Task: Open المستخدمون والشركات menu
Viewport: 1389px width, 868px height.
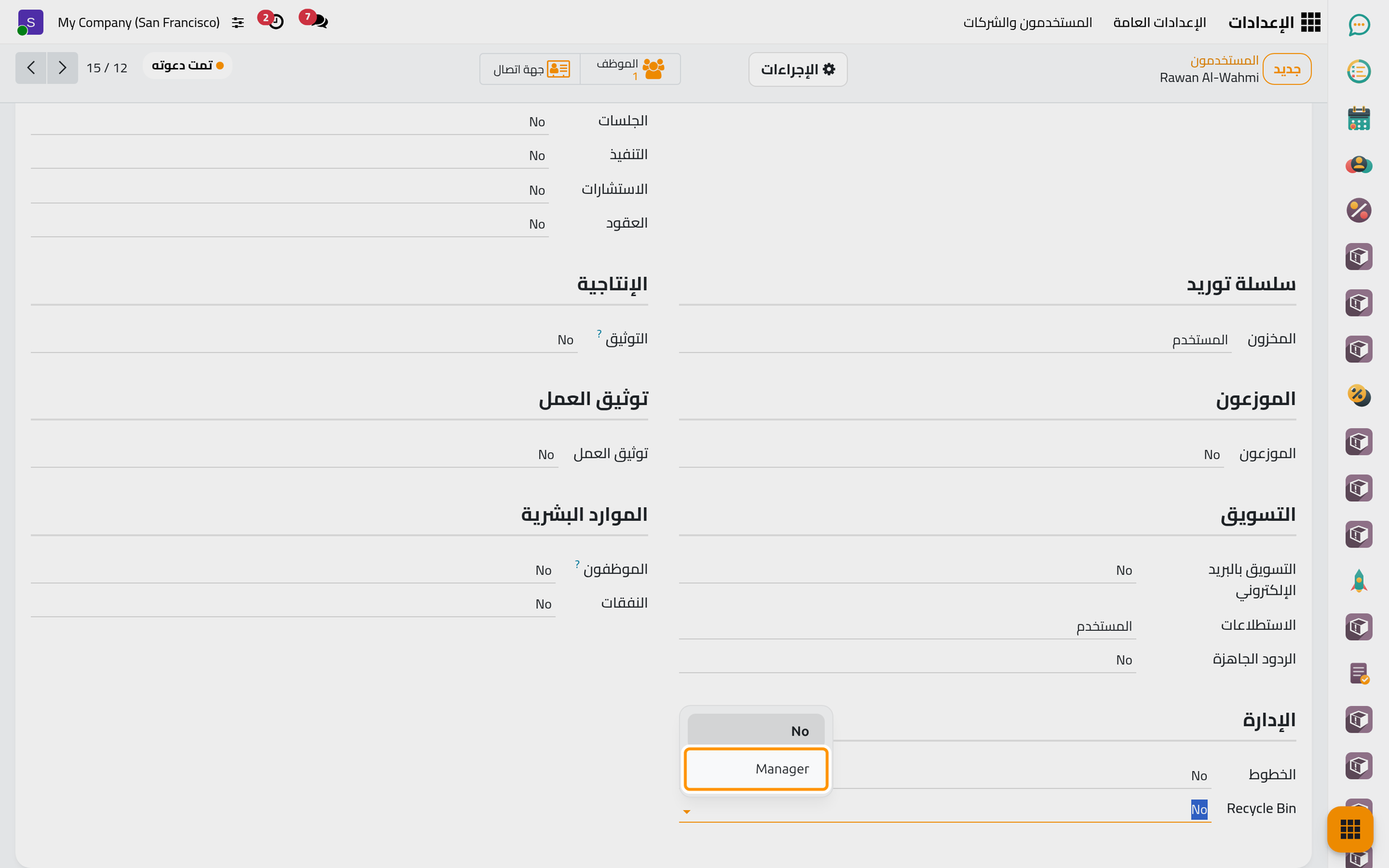Action: (1027, 22)
